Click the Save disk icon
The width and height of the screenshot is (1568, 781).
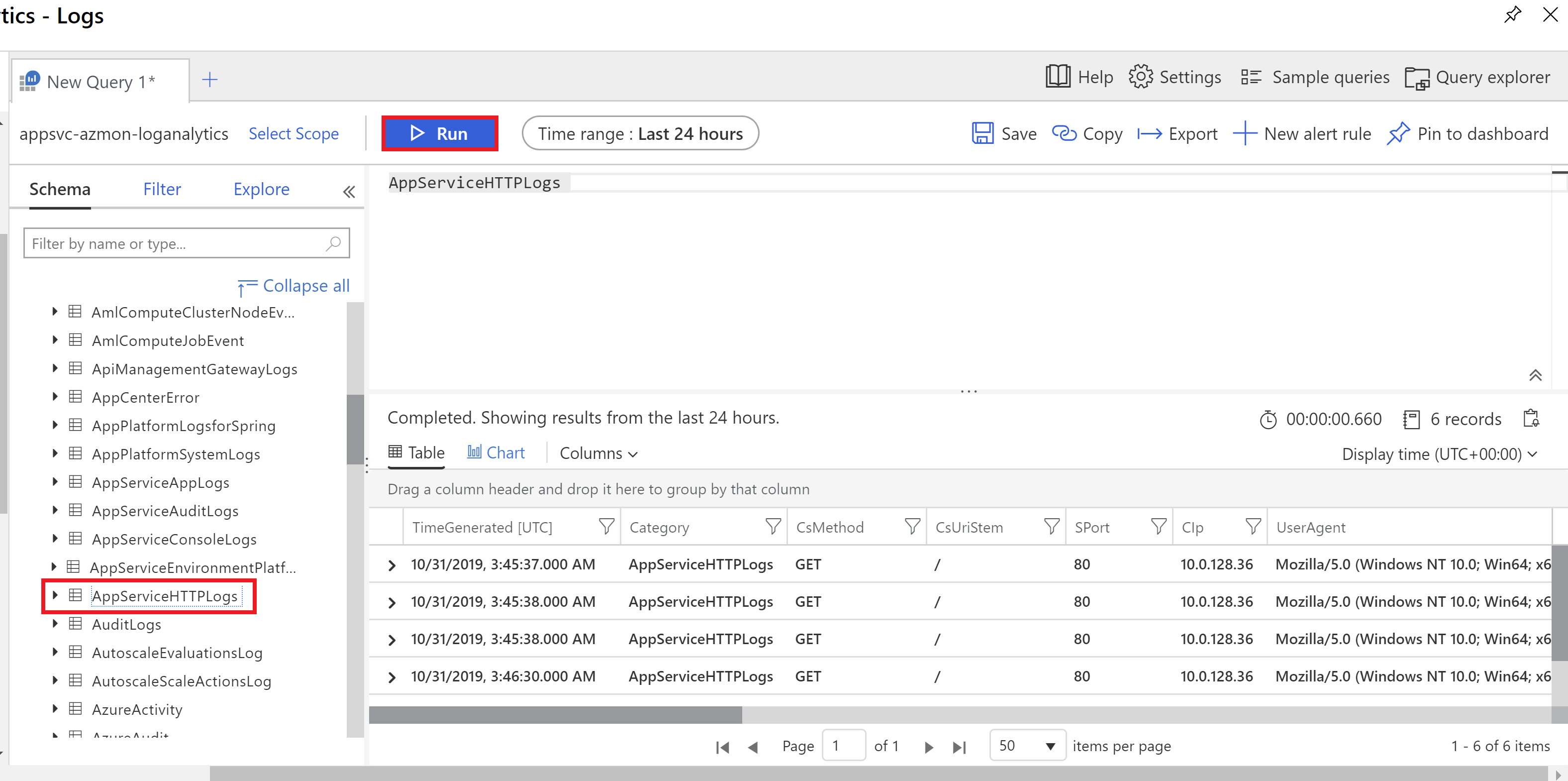[982, 133]
